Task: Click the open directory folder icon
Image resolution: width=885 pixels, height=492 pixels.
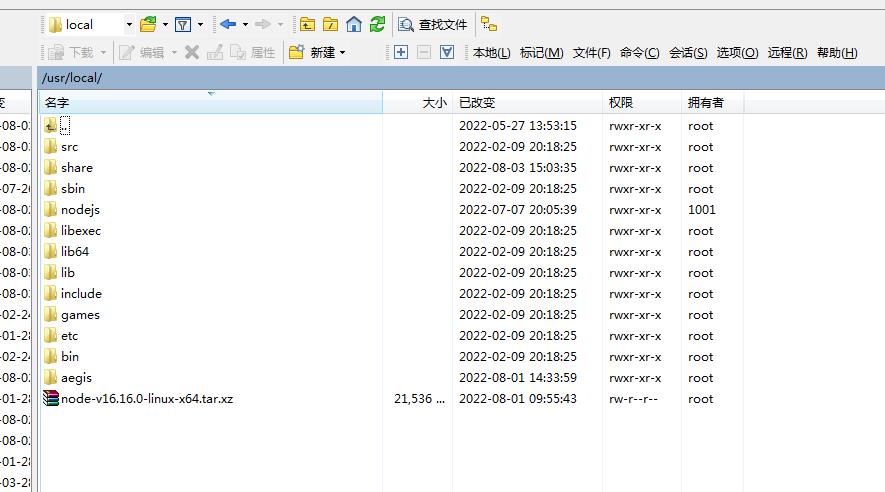Action: pyautogui.click(x=148, y=24)
